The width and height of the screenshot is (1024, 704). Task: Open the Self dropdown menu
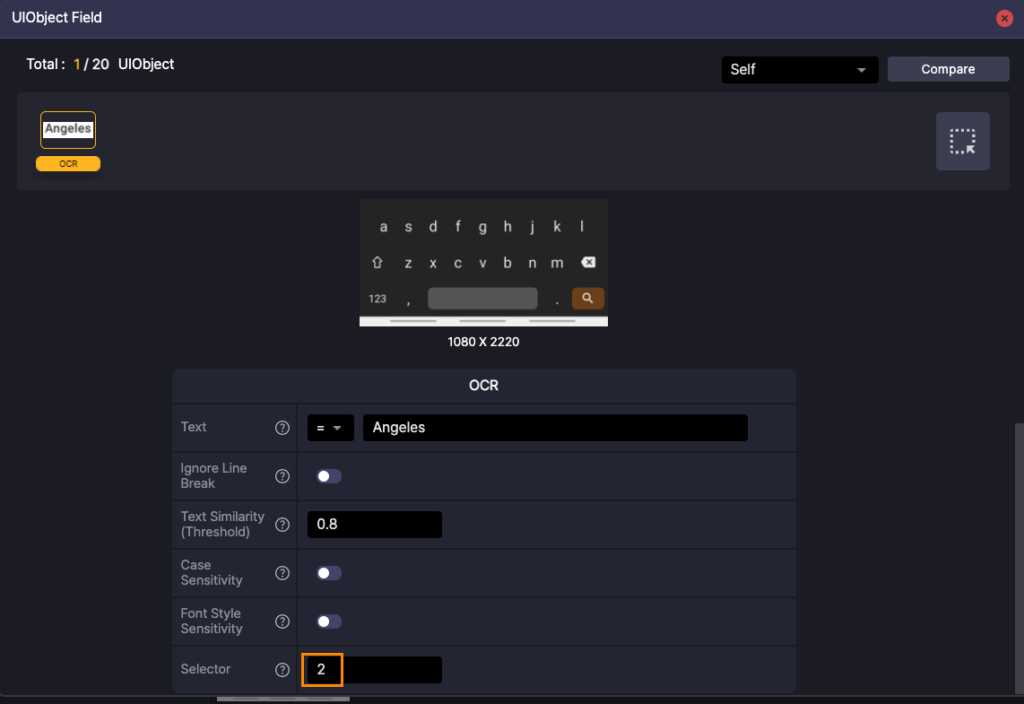(x=799, y=70)
